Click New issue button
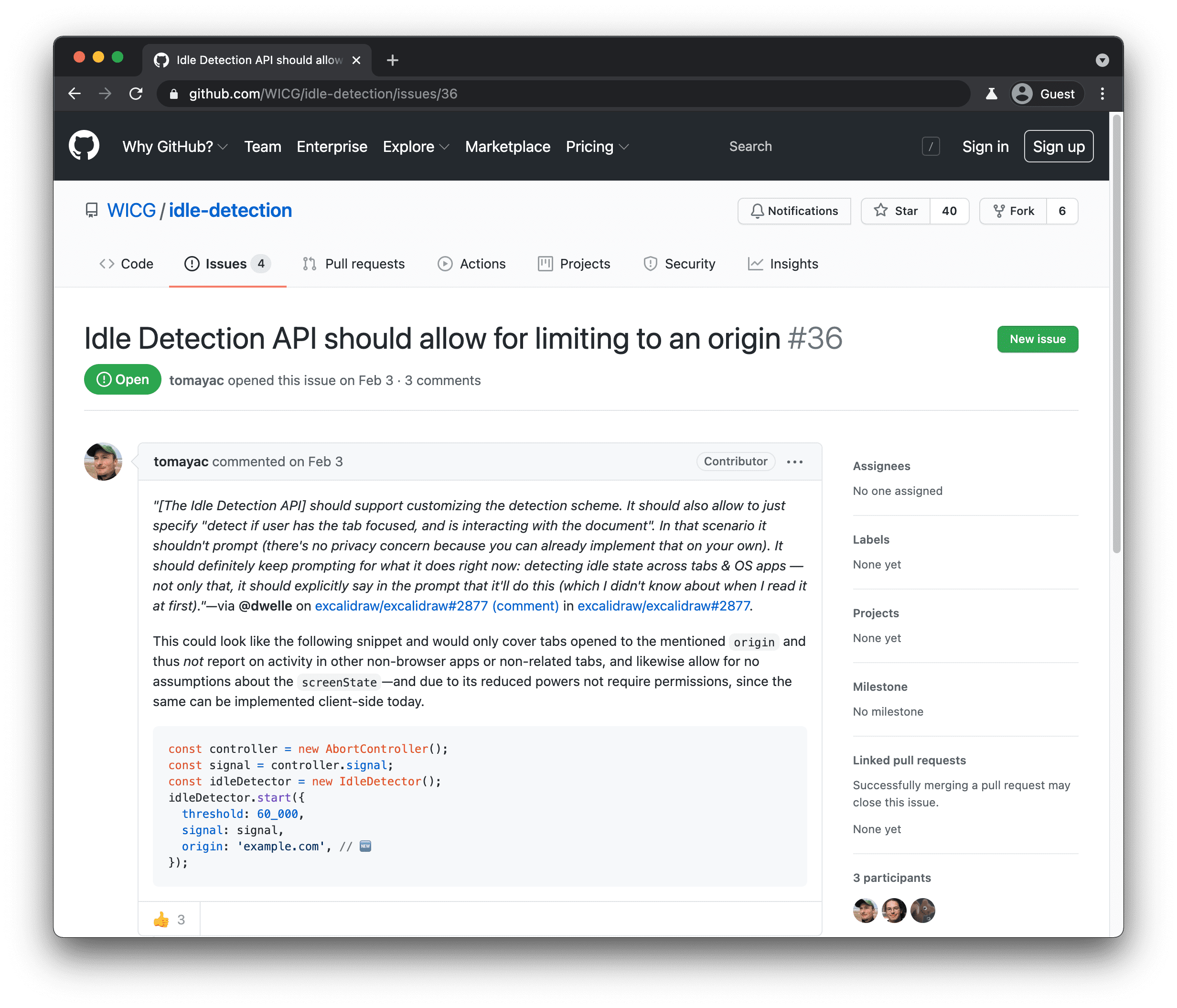The width and height of the screenshot is (1177, 1008). (x=1038, y=339)
